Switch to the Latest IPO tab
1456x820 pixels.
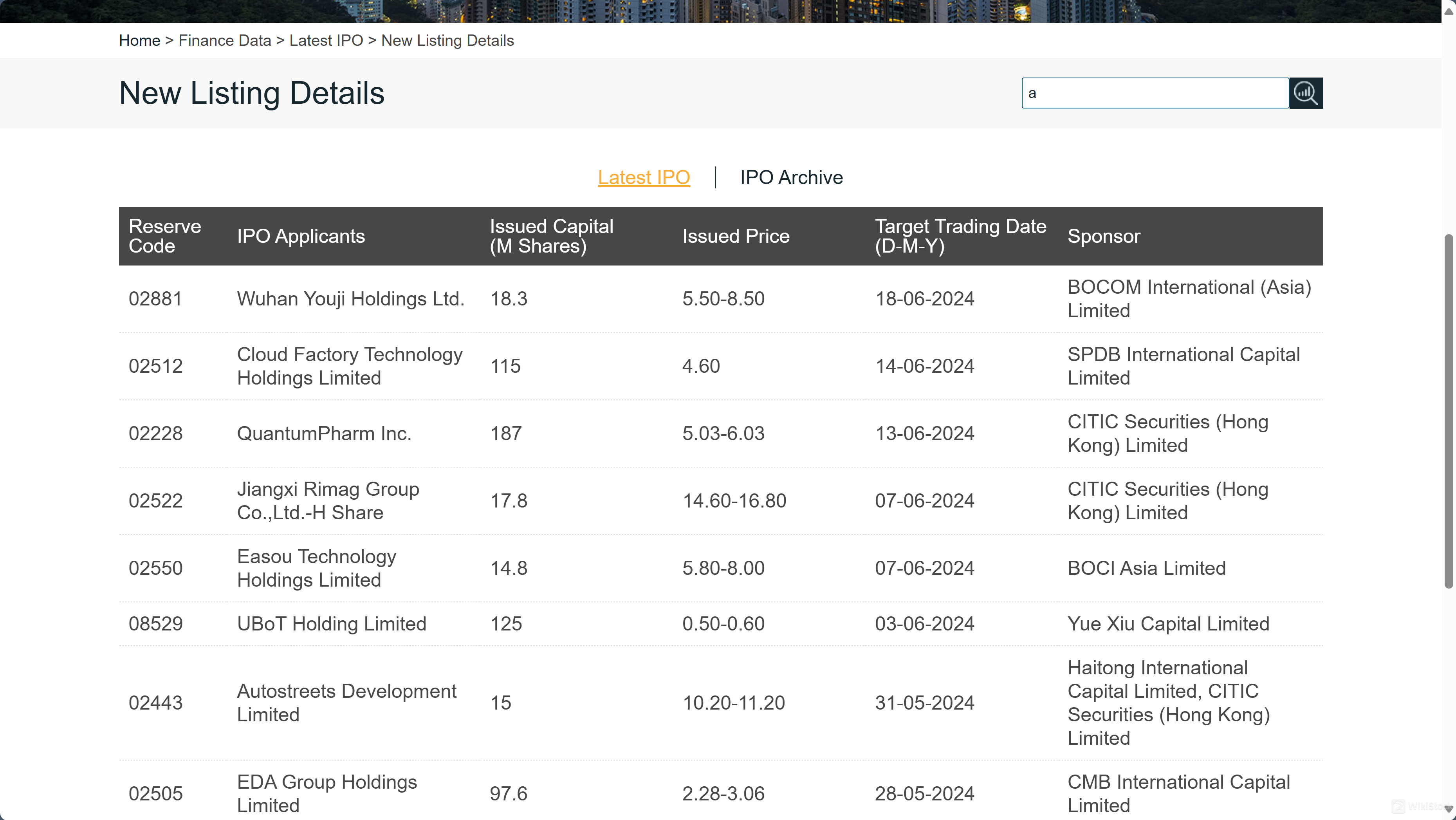tap(644, 177)
